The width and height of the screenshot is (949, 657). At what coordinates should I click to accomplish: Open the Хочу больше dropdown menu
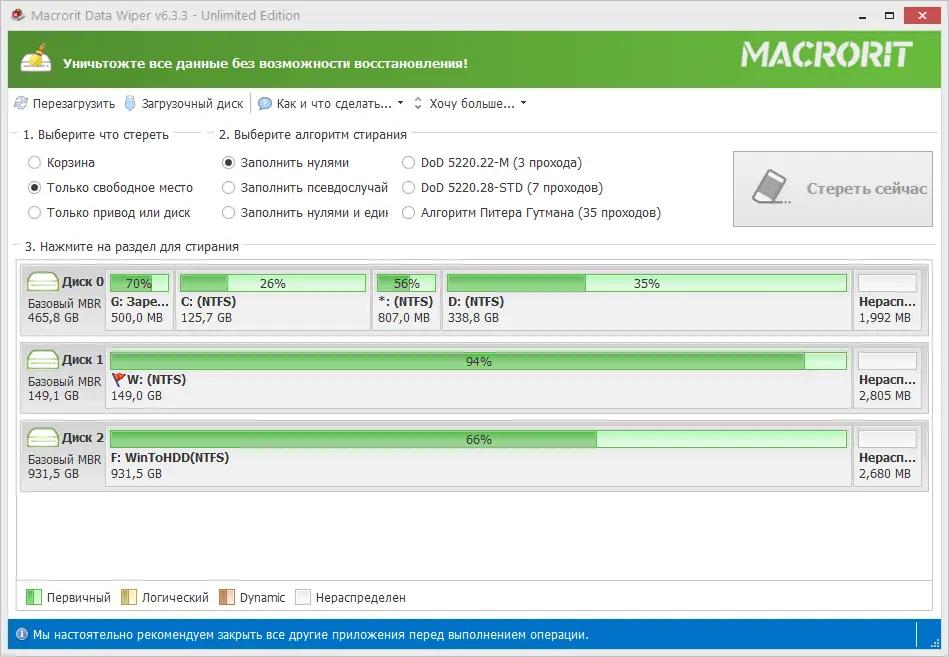(x=521, y=102)
